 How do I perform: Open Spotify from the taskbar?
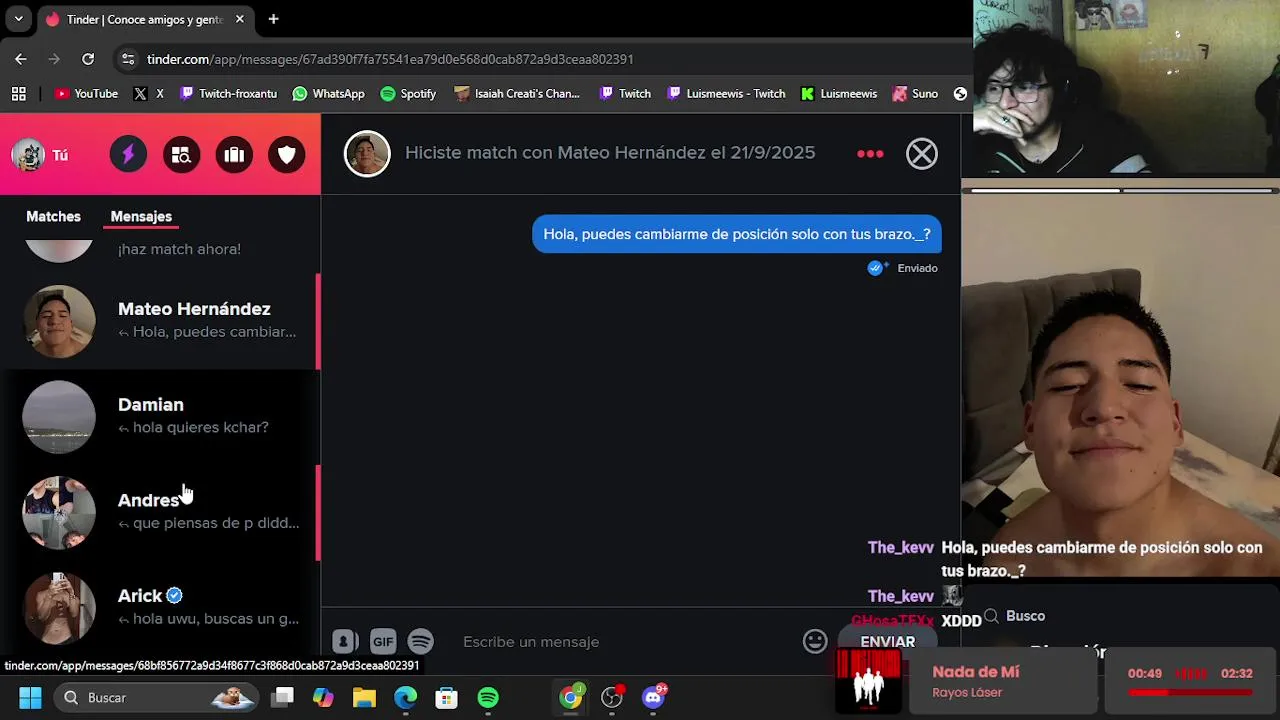pyautogui.click(x=488, y=698)
